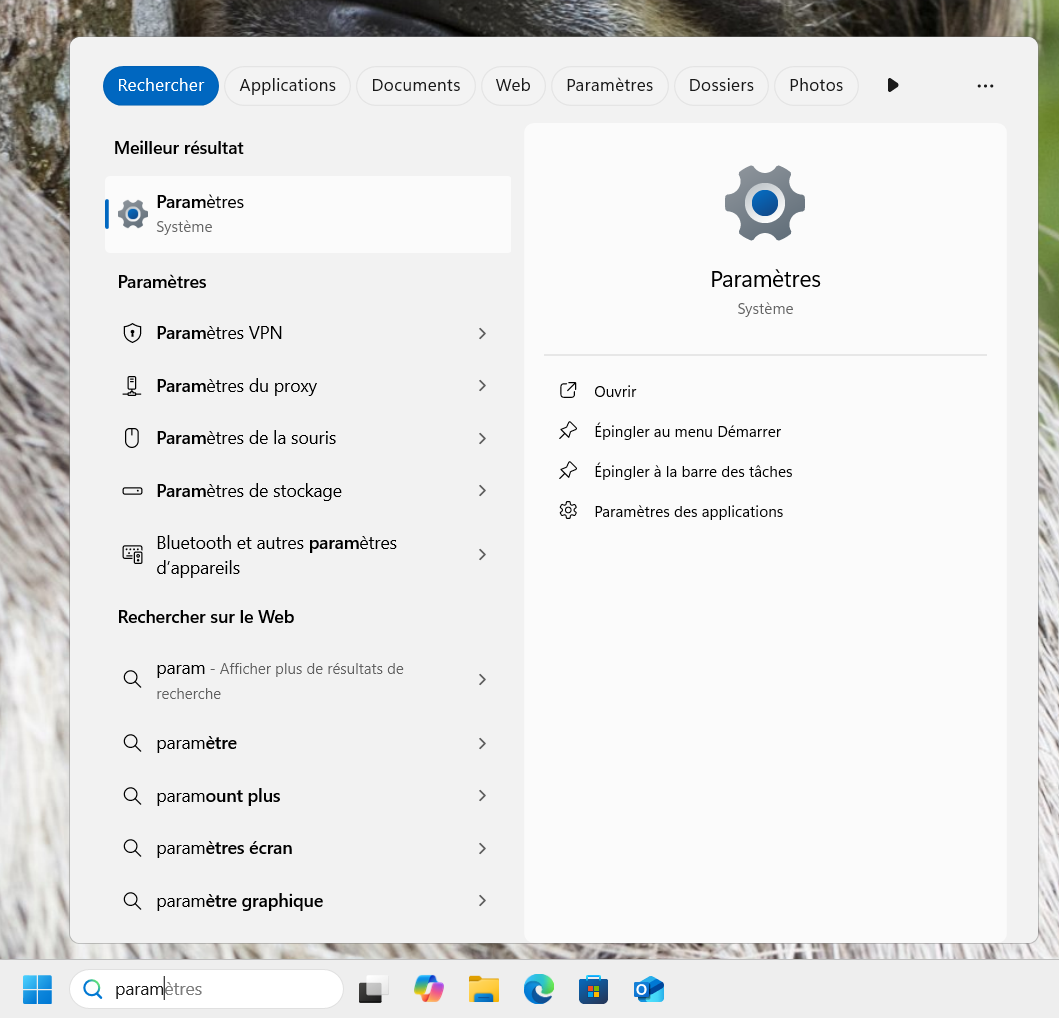Open Task View from the taskbar
This screenshot has width=1059, height=1018.
(x=374, y=989)
